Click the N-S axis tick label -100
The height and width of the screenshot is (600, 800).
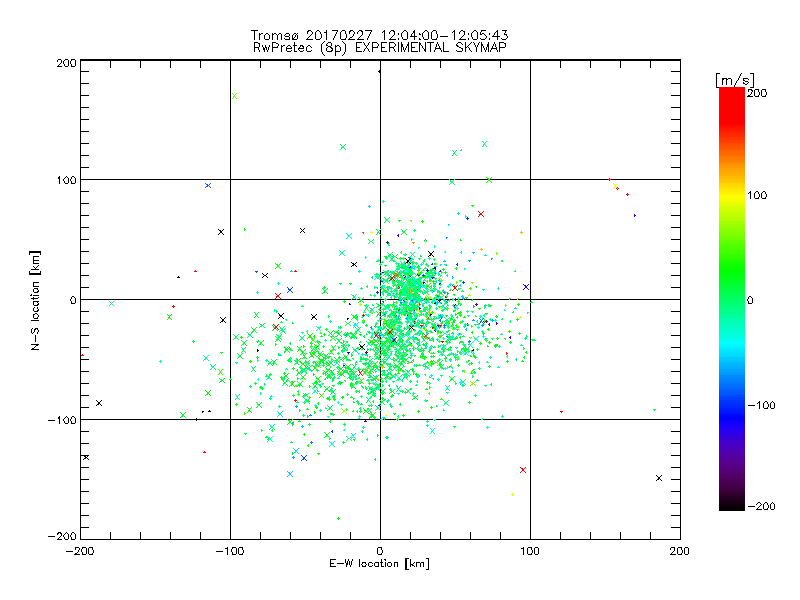tap(62, 420)
